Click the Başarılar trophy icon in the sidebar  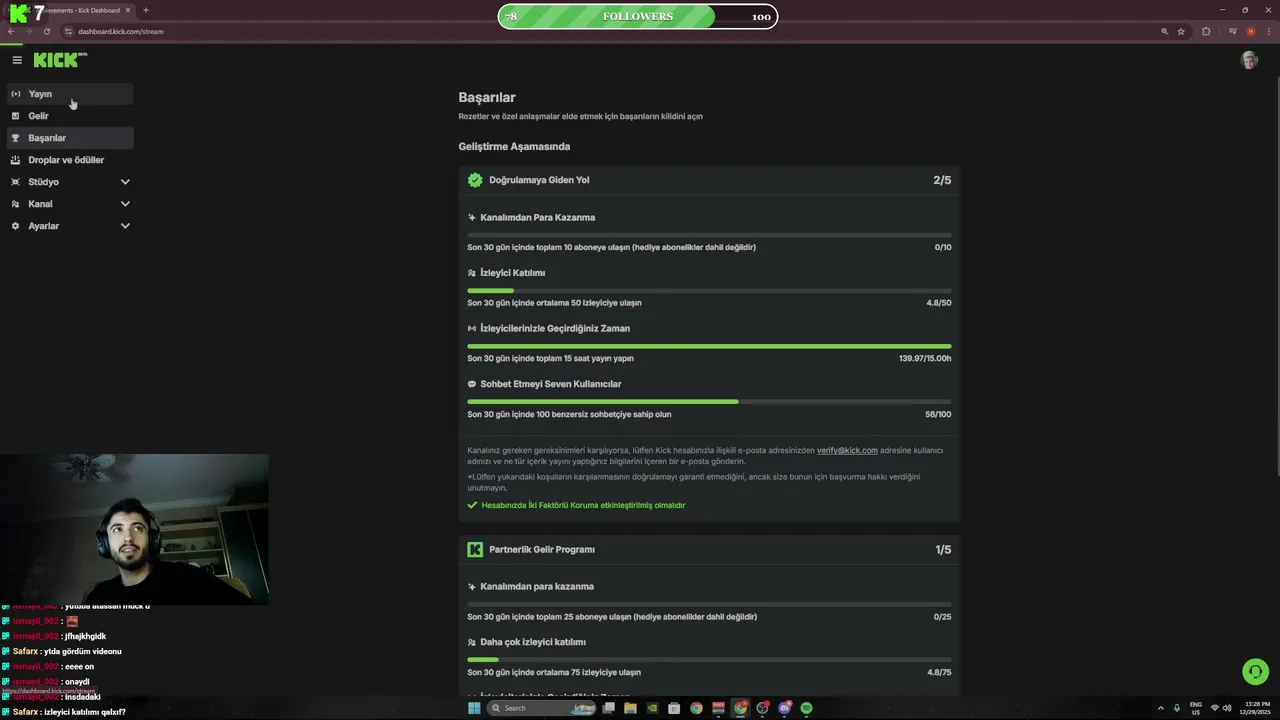click(x=16, y=138)
